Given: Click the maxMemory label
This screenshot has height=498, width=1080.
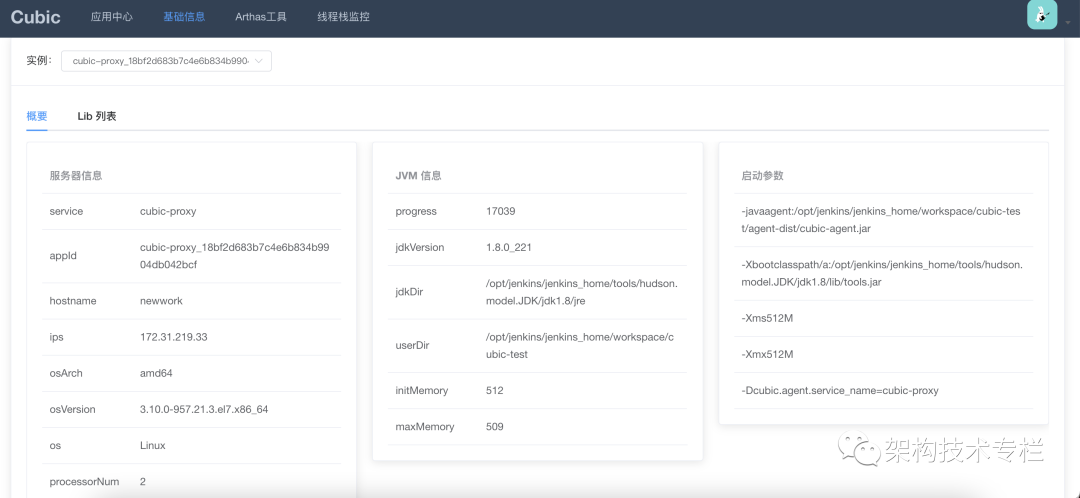Looking at the screenshot, I should [x=425, y=426].
